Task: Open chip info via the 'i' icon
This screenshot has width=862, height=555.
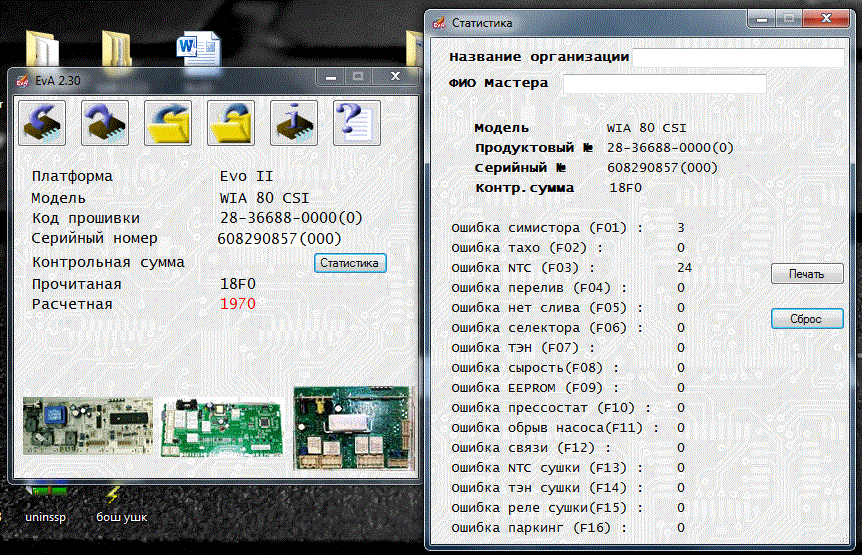Action: 294,123
